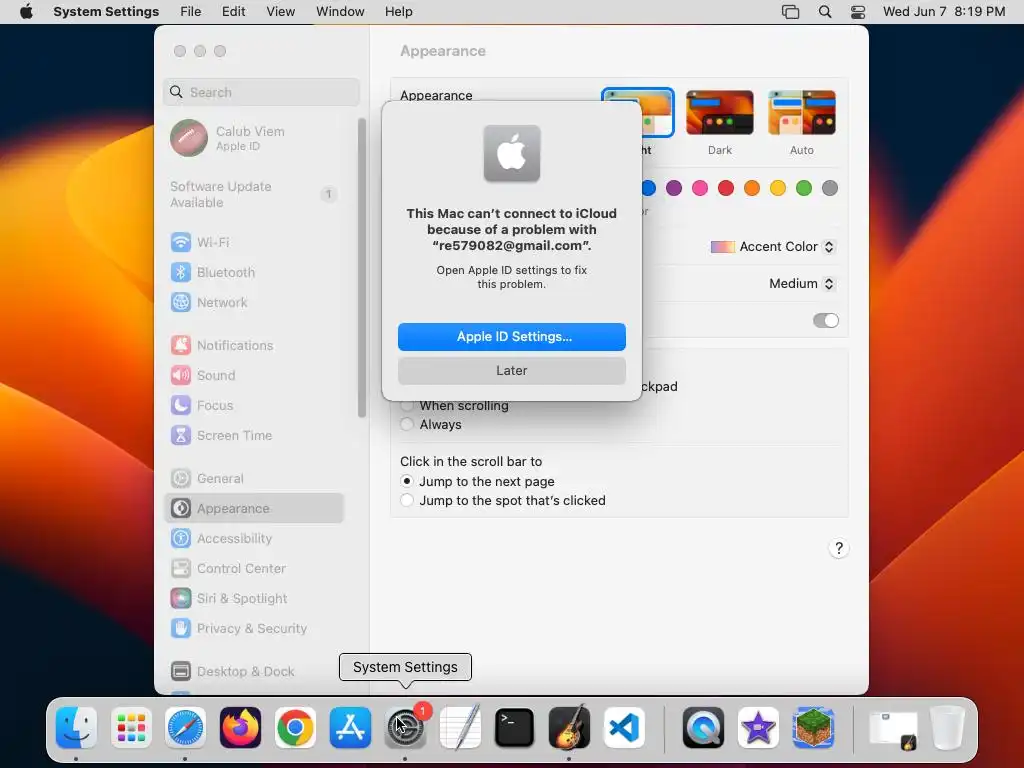Screen dimensions: 1024x768
Task: Open Launchpad in the Dock
Action: 131,727
